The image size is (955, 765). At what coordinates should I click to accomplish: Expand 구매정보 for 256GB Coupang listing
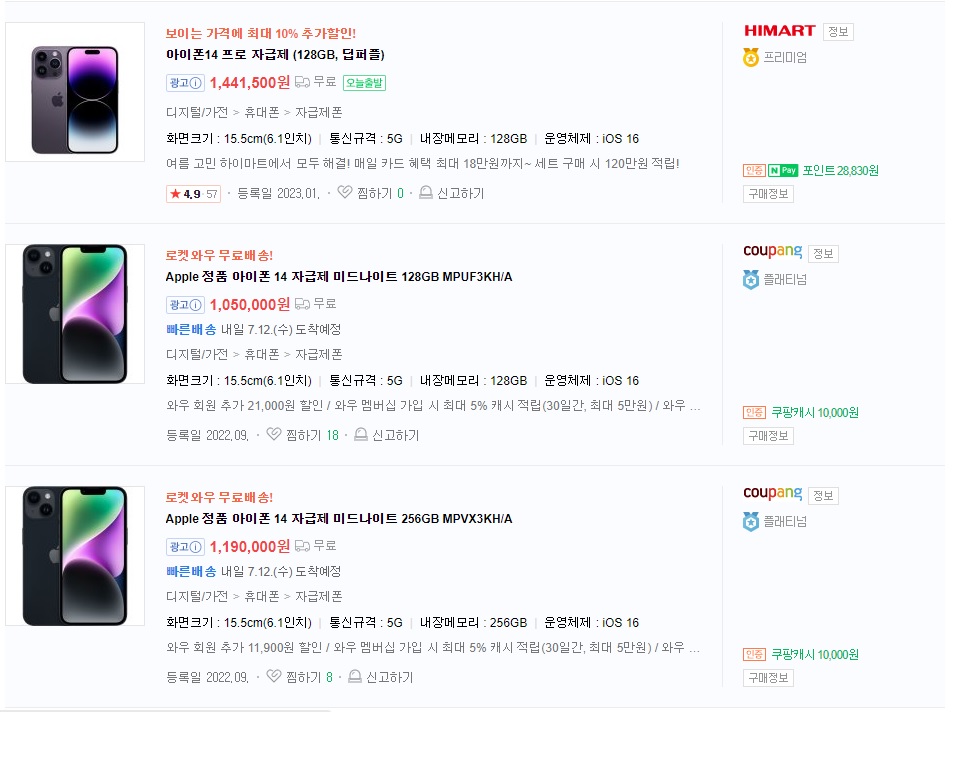click(x=768, y=677)
